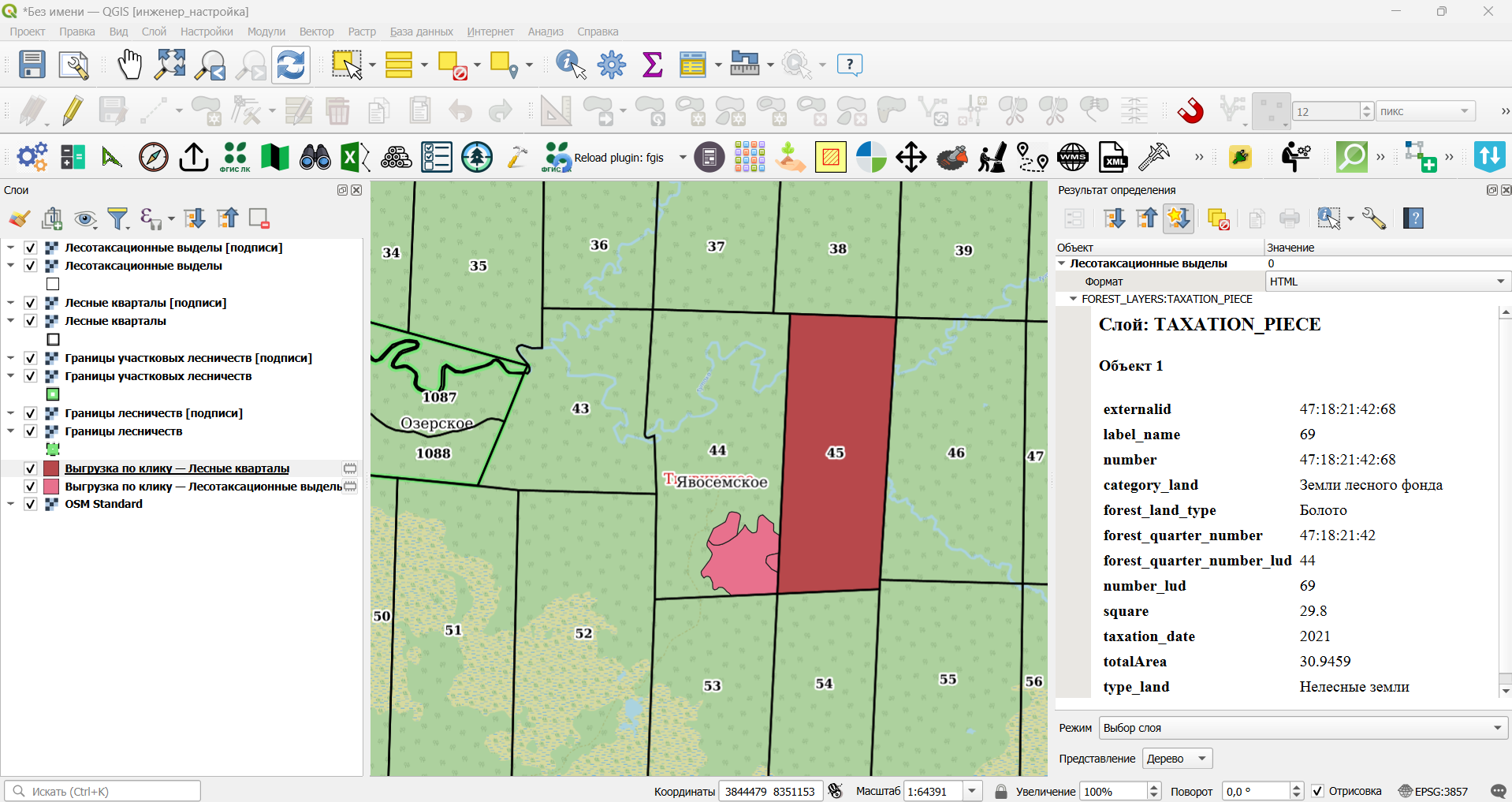Click the Zoom Full extent icon

(x=170, y=65)
